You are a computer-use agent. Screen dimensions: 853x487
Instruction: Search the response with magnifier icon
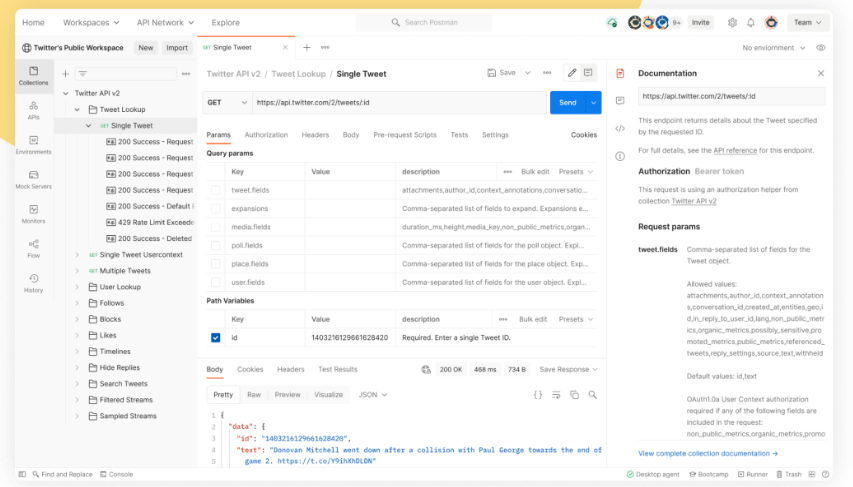tap(592, 395)
